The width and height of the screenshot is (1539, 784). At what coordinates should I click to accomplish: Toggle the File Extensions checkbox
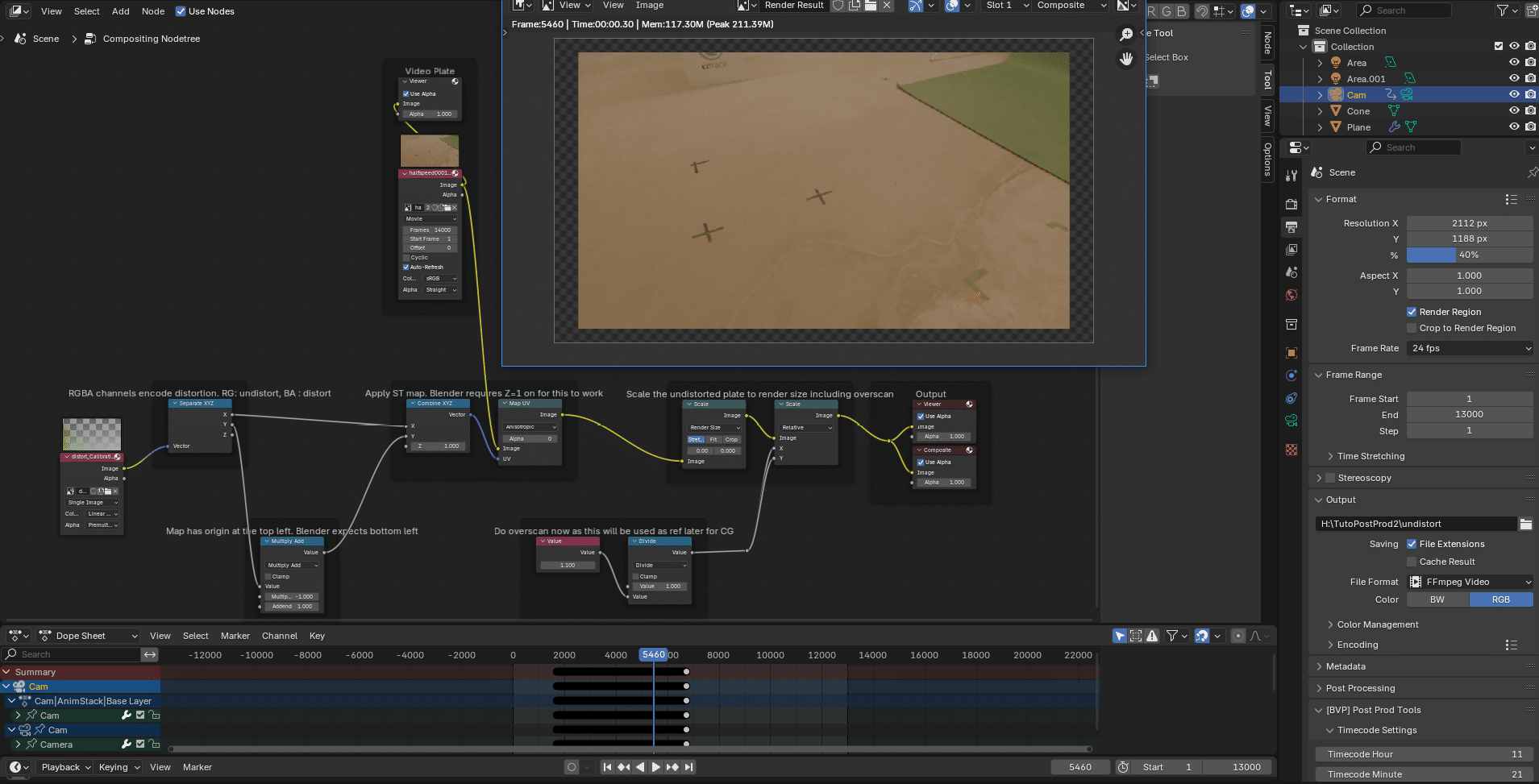click(x=1412, y=544)
